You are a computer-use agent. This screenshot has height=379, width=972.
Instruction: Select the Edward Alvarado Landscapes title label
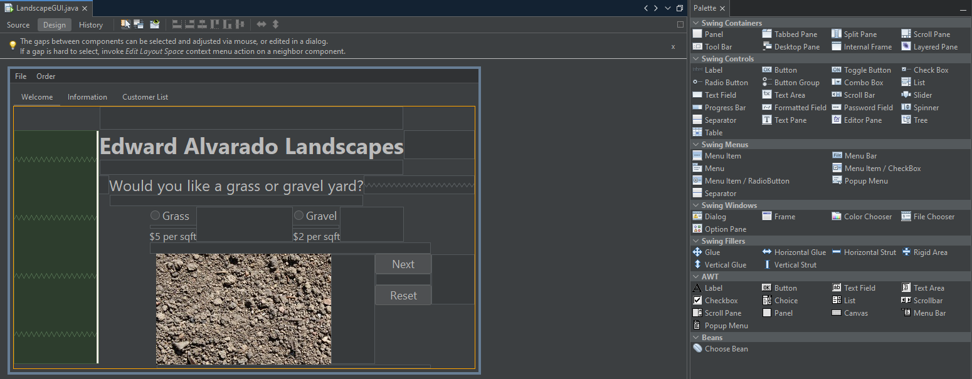[x=251, y=146]
